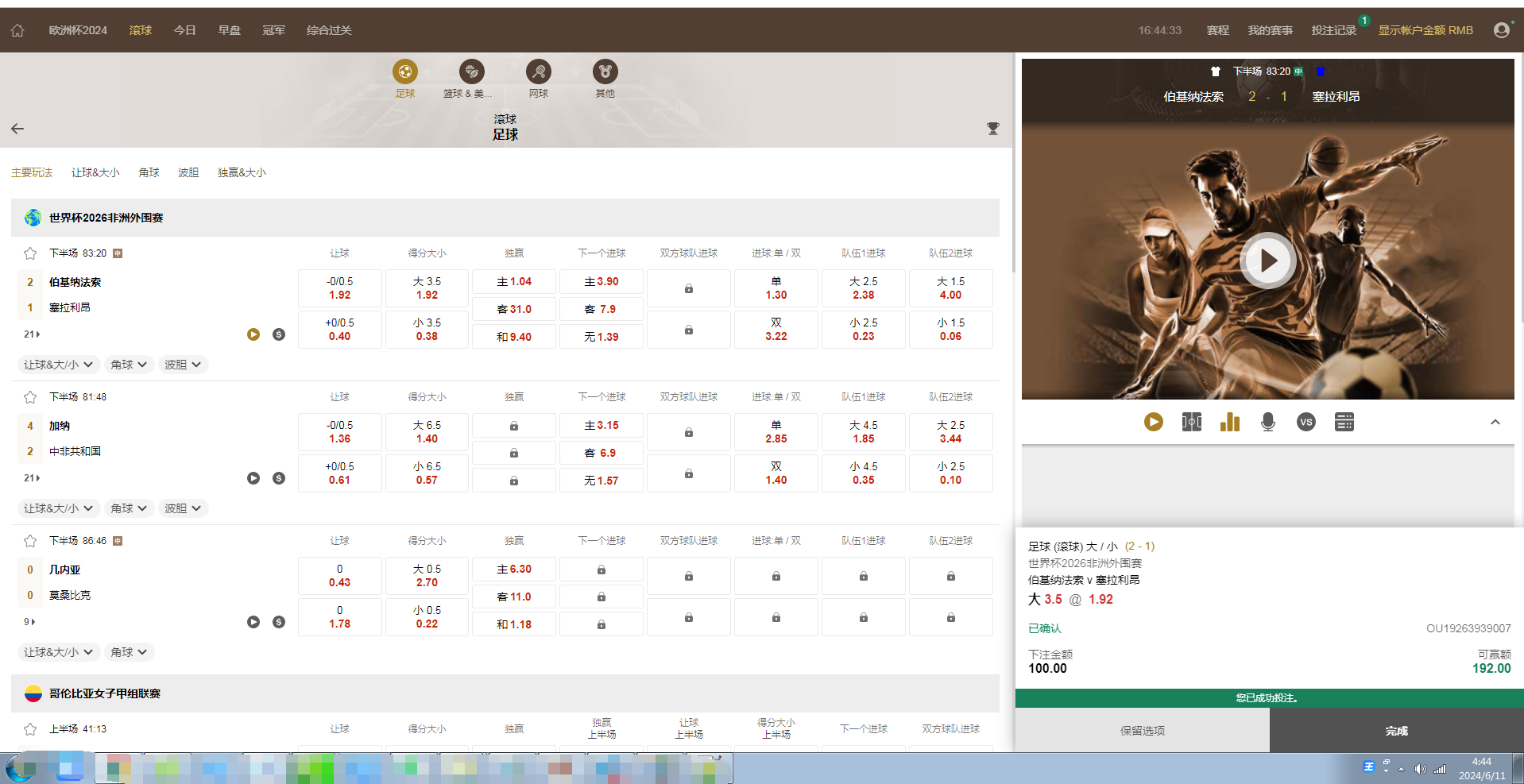
Task: Select the football sport icon
Action: [405, 72]
